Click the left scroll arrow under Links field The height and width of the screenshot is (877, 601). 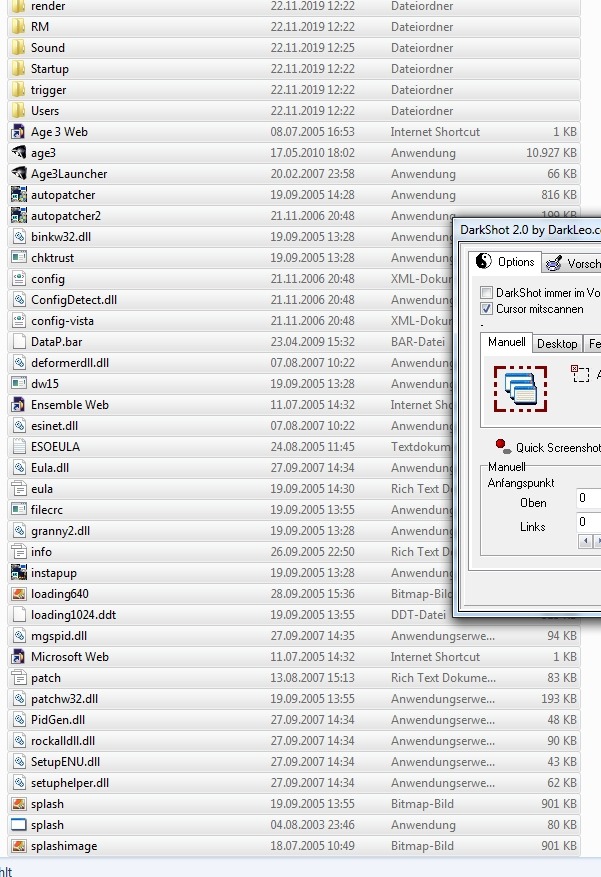[x=585, y=541]
